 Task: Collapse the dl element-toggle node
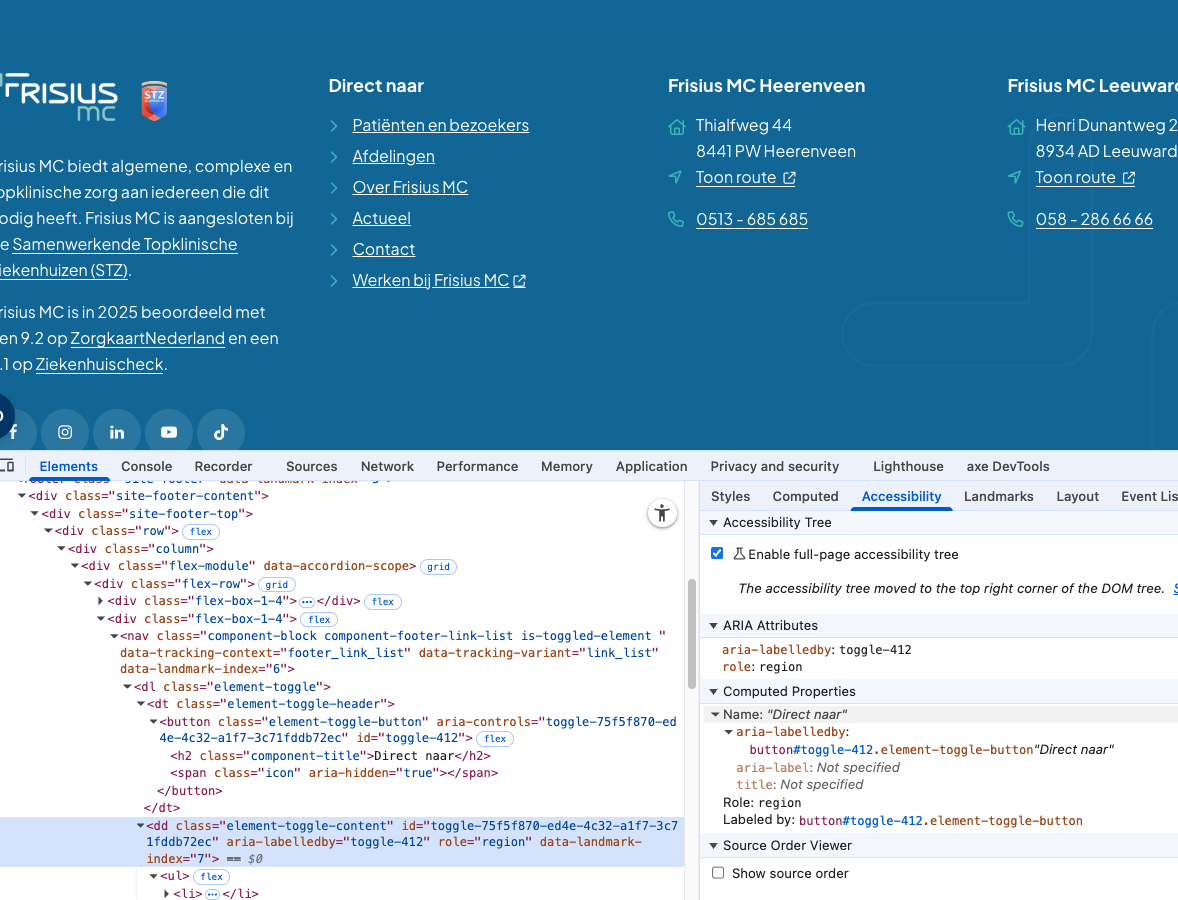click(128, 687)
